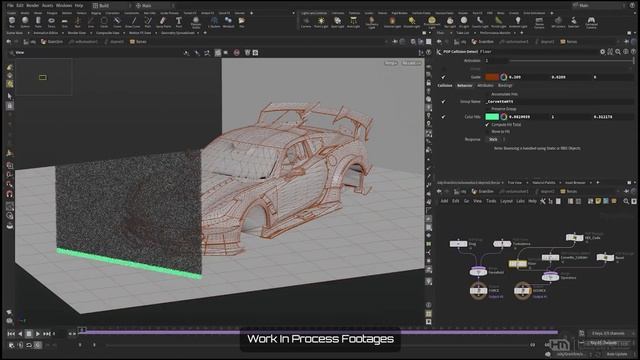The height and width of the screenshot is (360, 640).
Task: Stop playback button in playbar
Action: pyautogui.click(x=29, y=334)
